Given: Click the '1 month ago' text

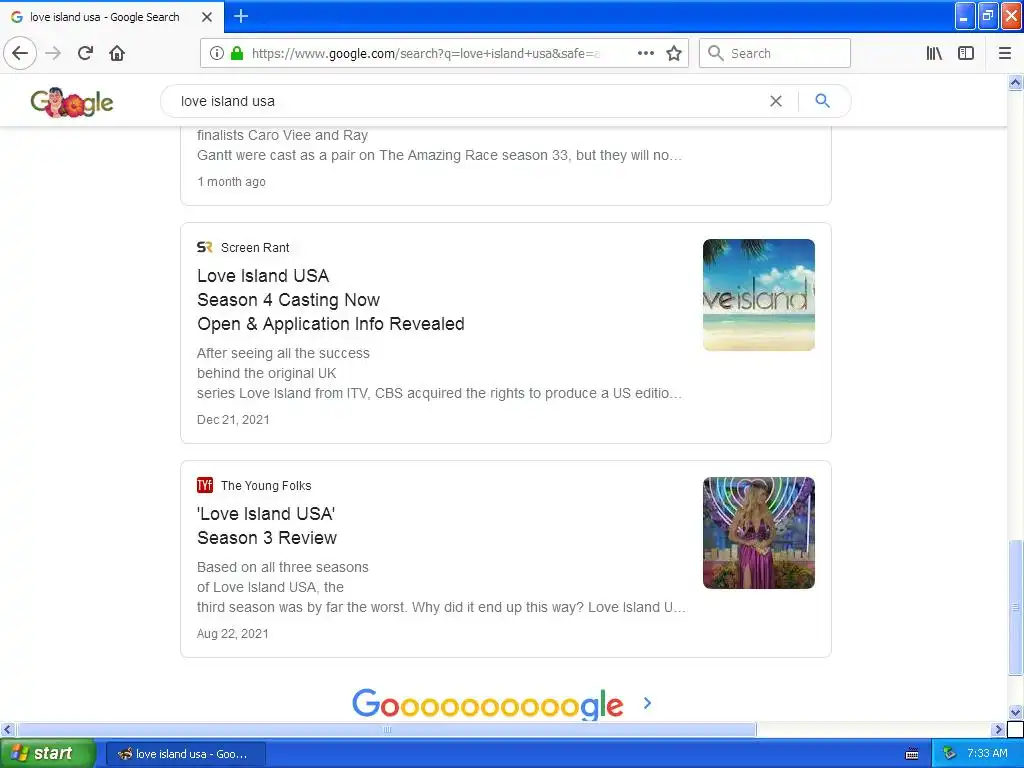Looking at the screenshot, I should (x=231, y=182).
